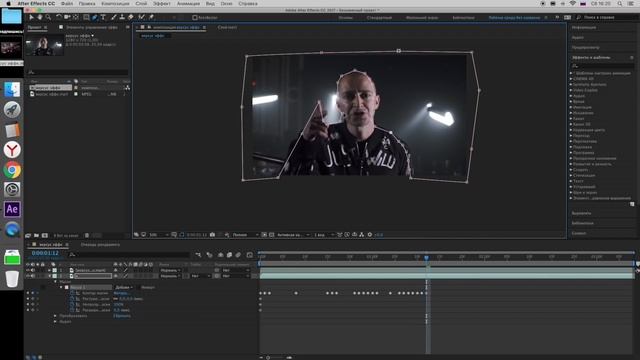Open Finder from the Dock
Screen dimensions: 640x360
pyautogui.click(x=12, y=90)
